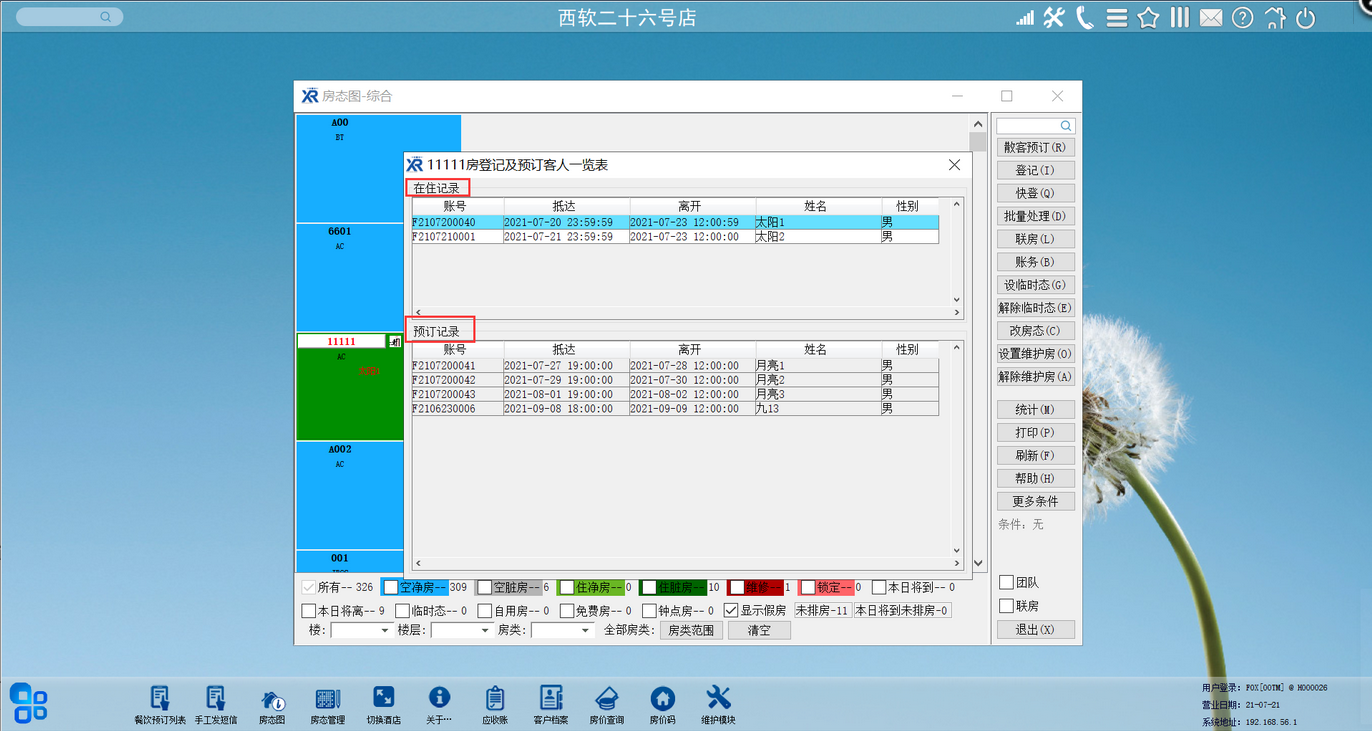Click the 退出(X) button
This screenshot has height=731, width=1372.
[x=1035, y=630]
